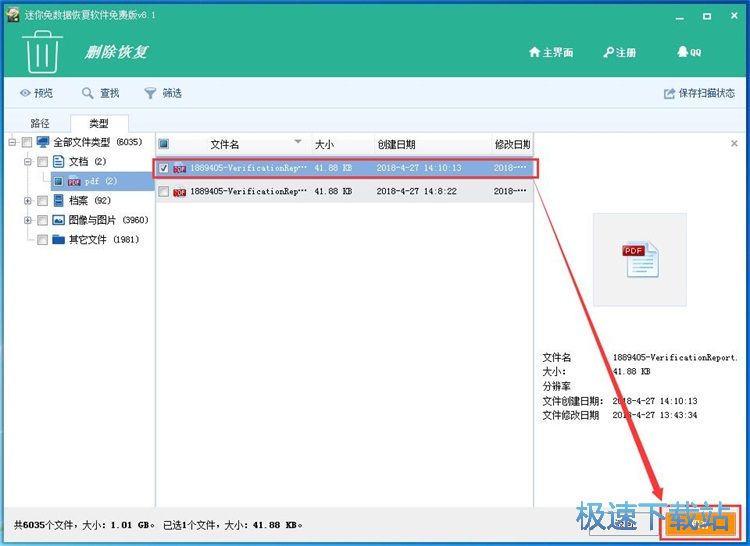Click 注册 in the header
The height and width of the screenshot is (546, 750).
619,52
